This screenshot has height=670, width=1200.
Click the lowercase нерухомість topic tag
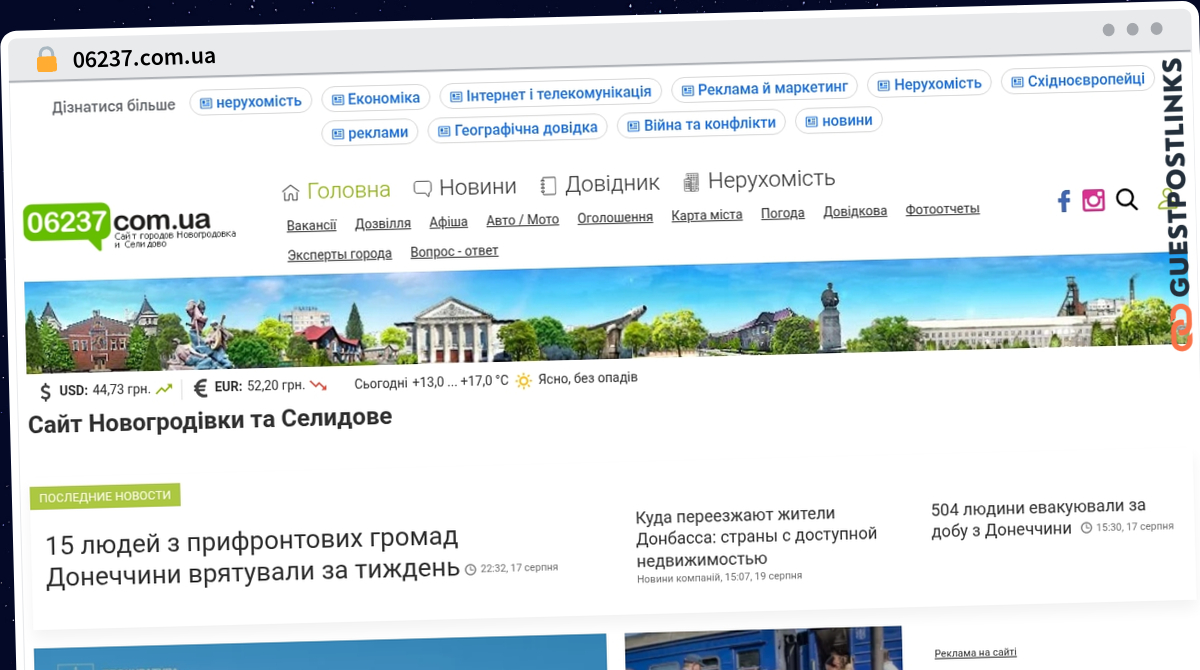pyautogui.click(x=251, y=102)
